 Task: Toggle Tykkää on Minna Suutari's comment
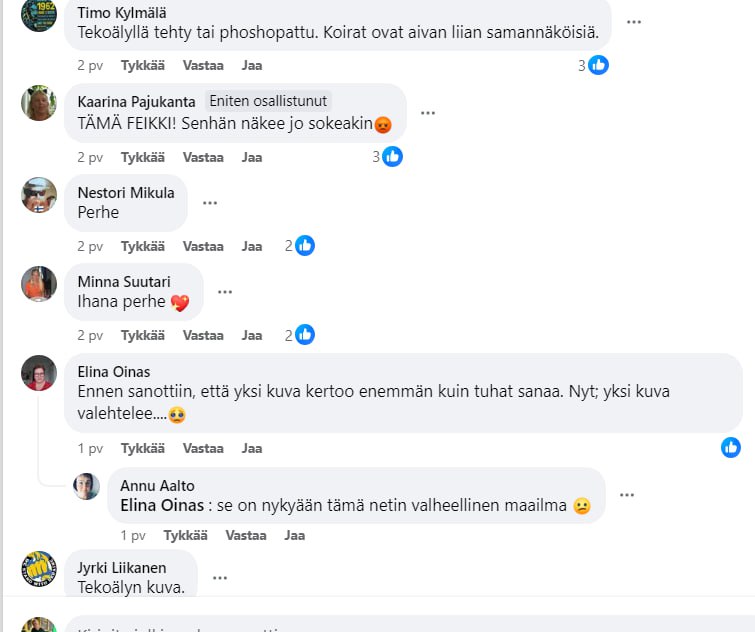143,335
